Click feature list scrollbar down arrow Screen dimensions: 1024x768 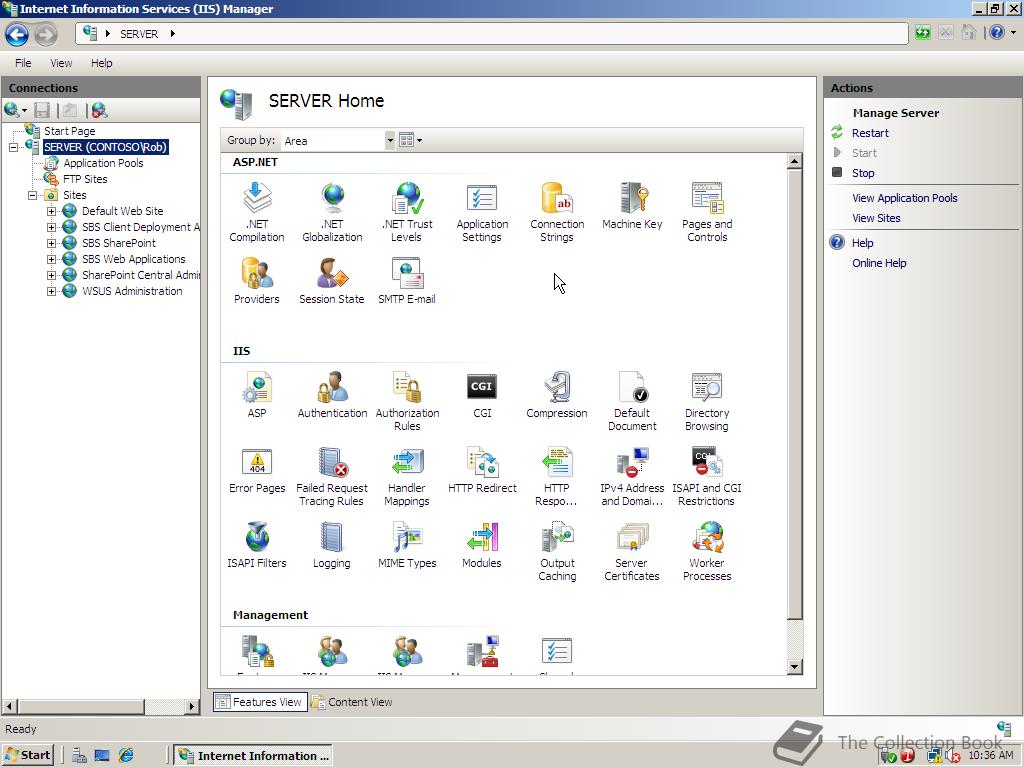794,667
